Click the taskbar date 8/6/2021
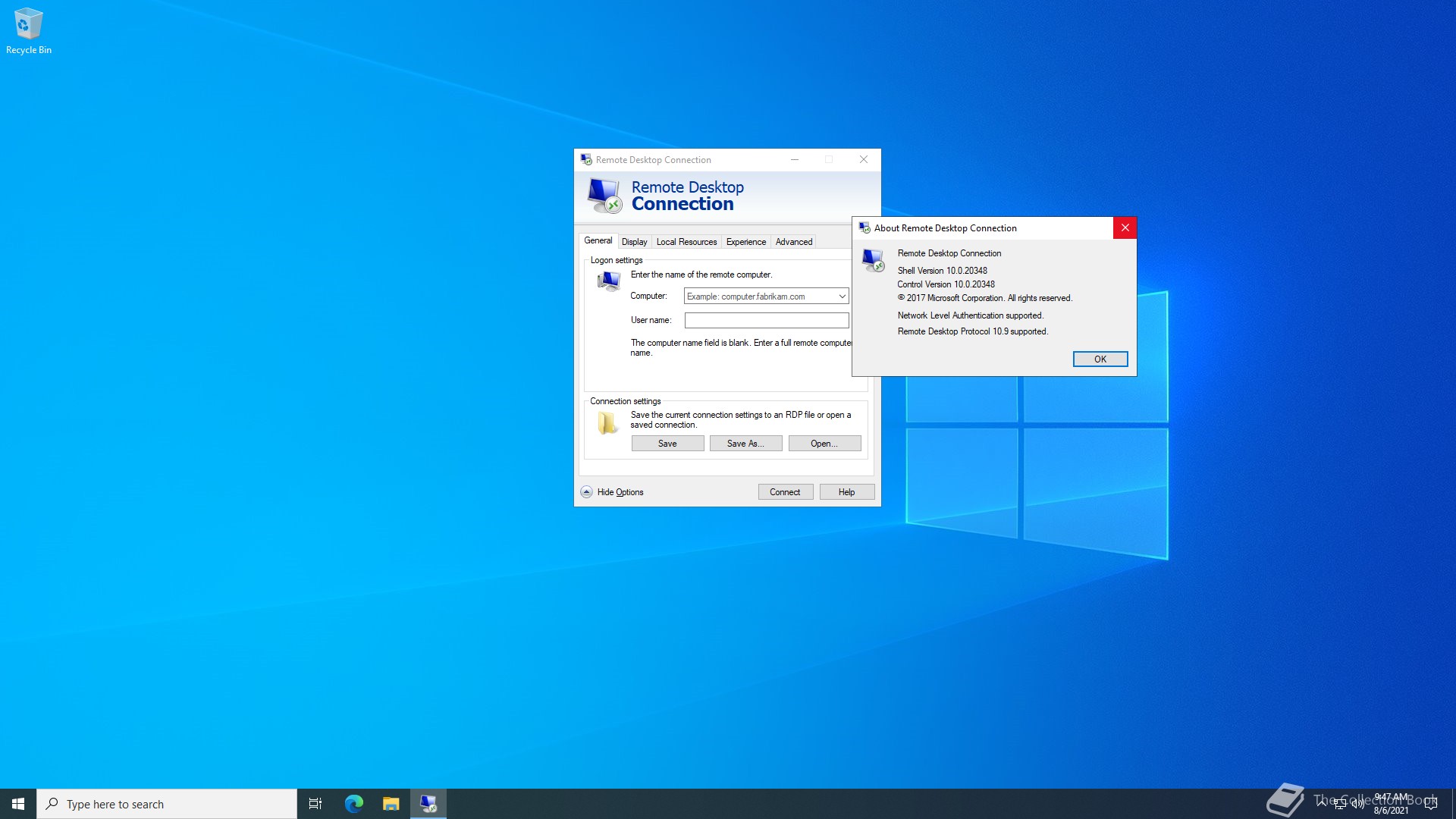The width and height of the screenshot is (1456, 819). click(x=1391, y=811)
